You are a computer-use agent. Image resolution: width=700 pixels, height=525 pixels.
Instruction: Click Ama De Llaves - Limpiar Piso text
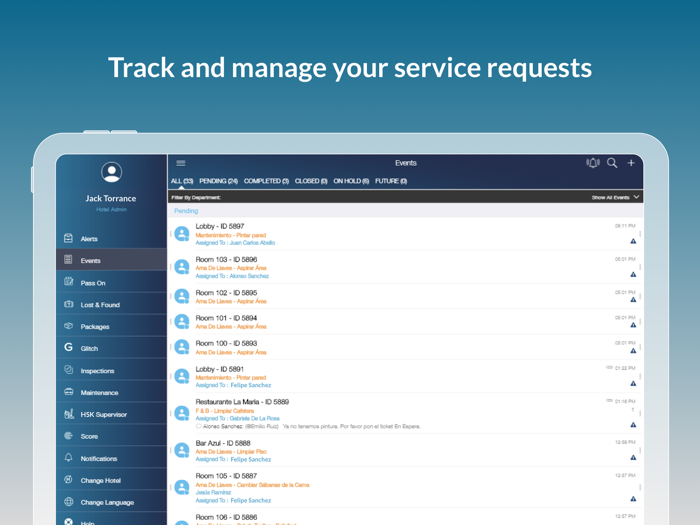tap(231, 452)
